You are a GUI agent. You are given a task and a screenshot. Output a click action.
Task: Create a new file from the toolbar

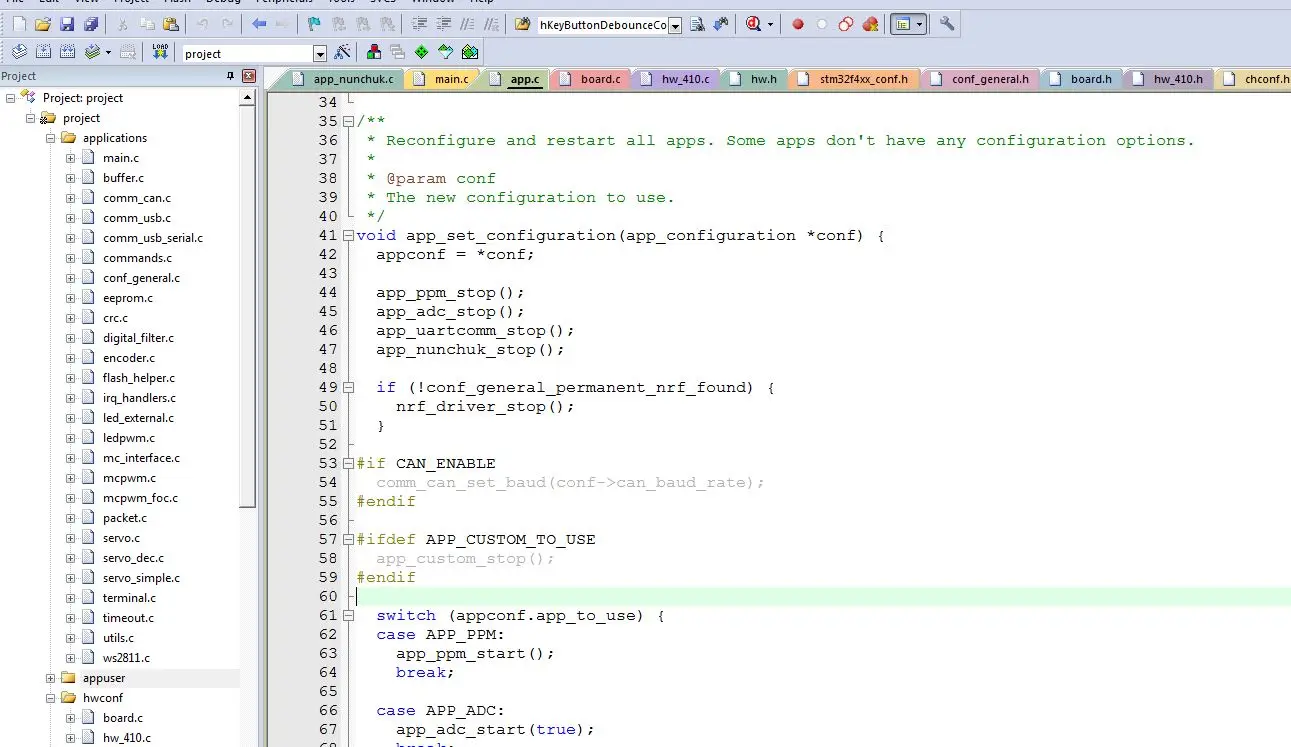point(19,24)
